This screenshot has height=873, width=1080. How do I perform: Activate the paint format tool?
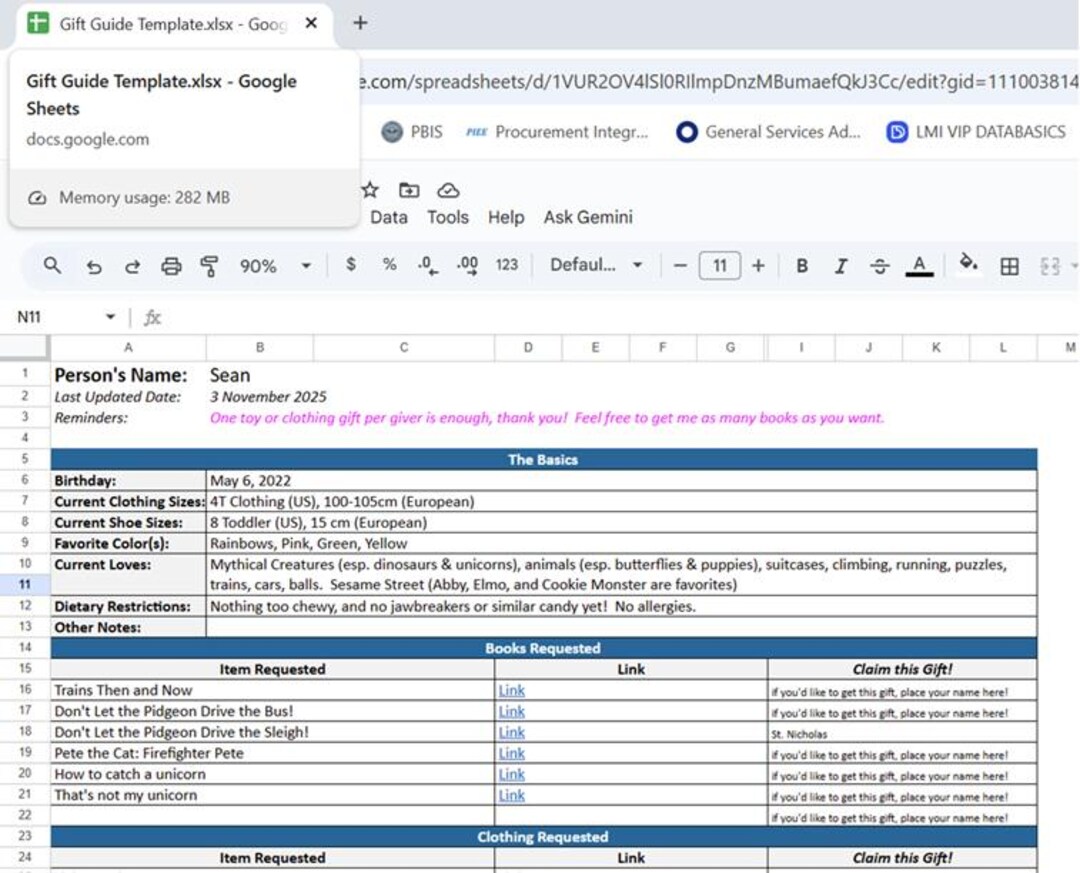click(x=209, y=266)
